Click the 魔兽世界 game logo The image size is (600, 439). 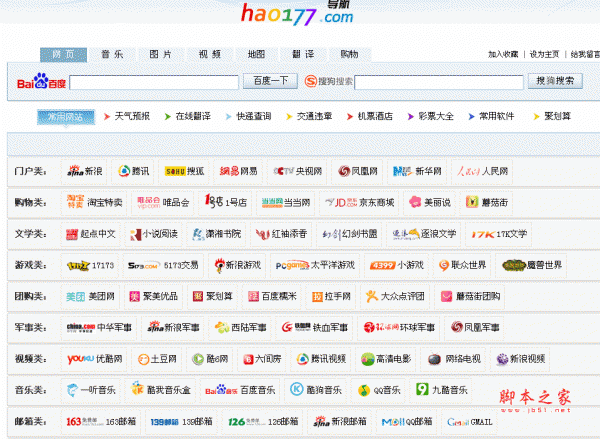514,265
